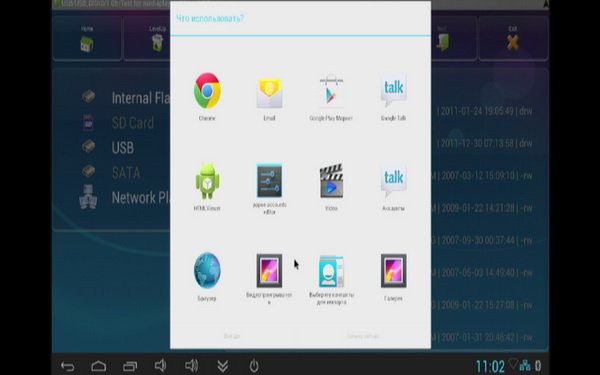Open the recent apps navigation button
Screen dimensions: 600x375
130,366
